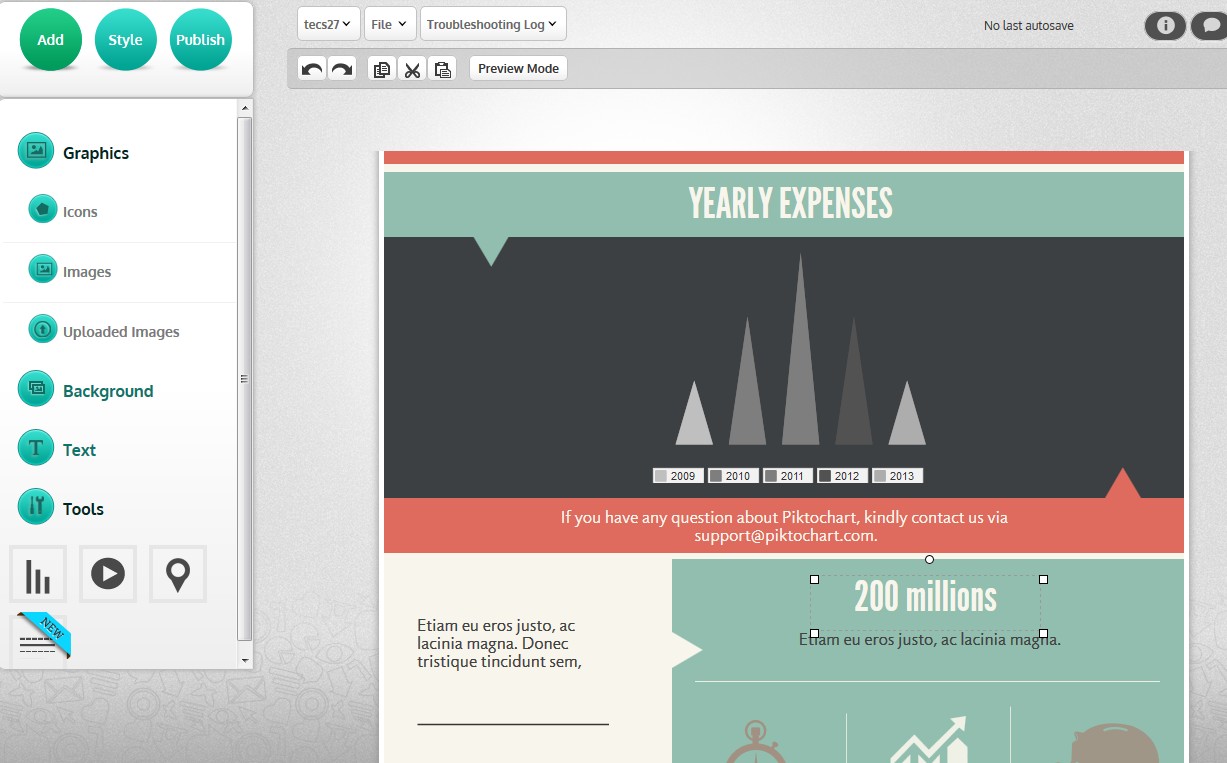The width and height of the screenshot is (1227, 763).
Task: Click the rotation handle above 200 millions
Action: (x=929, y=559)
